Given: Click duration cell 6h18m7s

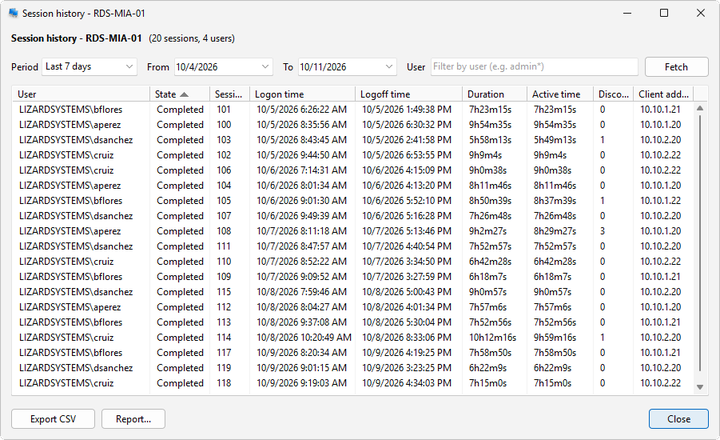Looking at the screenshot, I should [x=488, y=276].
